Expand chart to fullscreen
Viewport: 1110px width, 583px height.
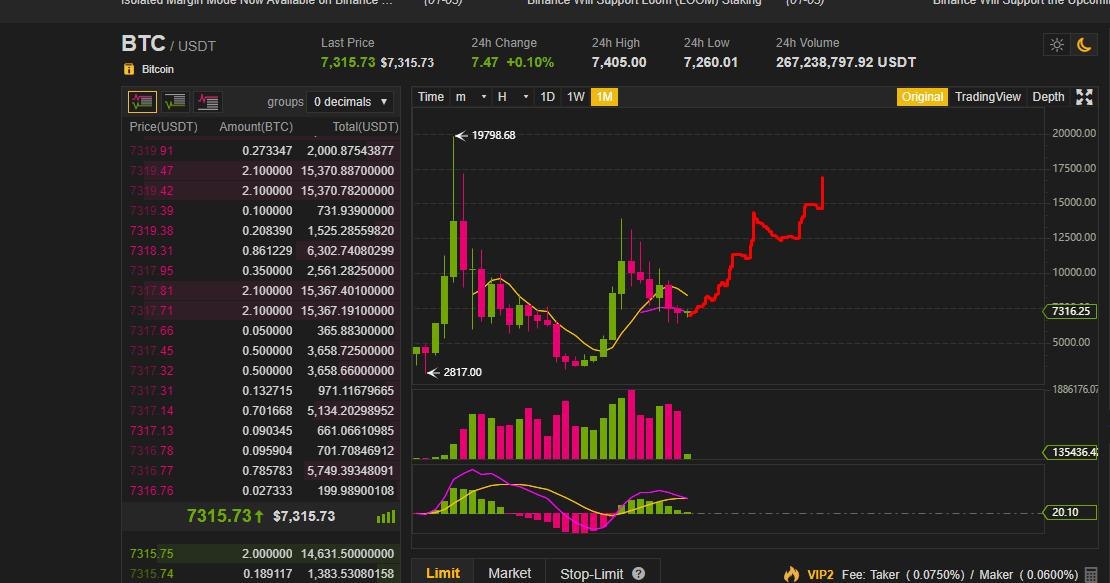point(1084,97)
